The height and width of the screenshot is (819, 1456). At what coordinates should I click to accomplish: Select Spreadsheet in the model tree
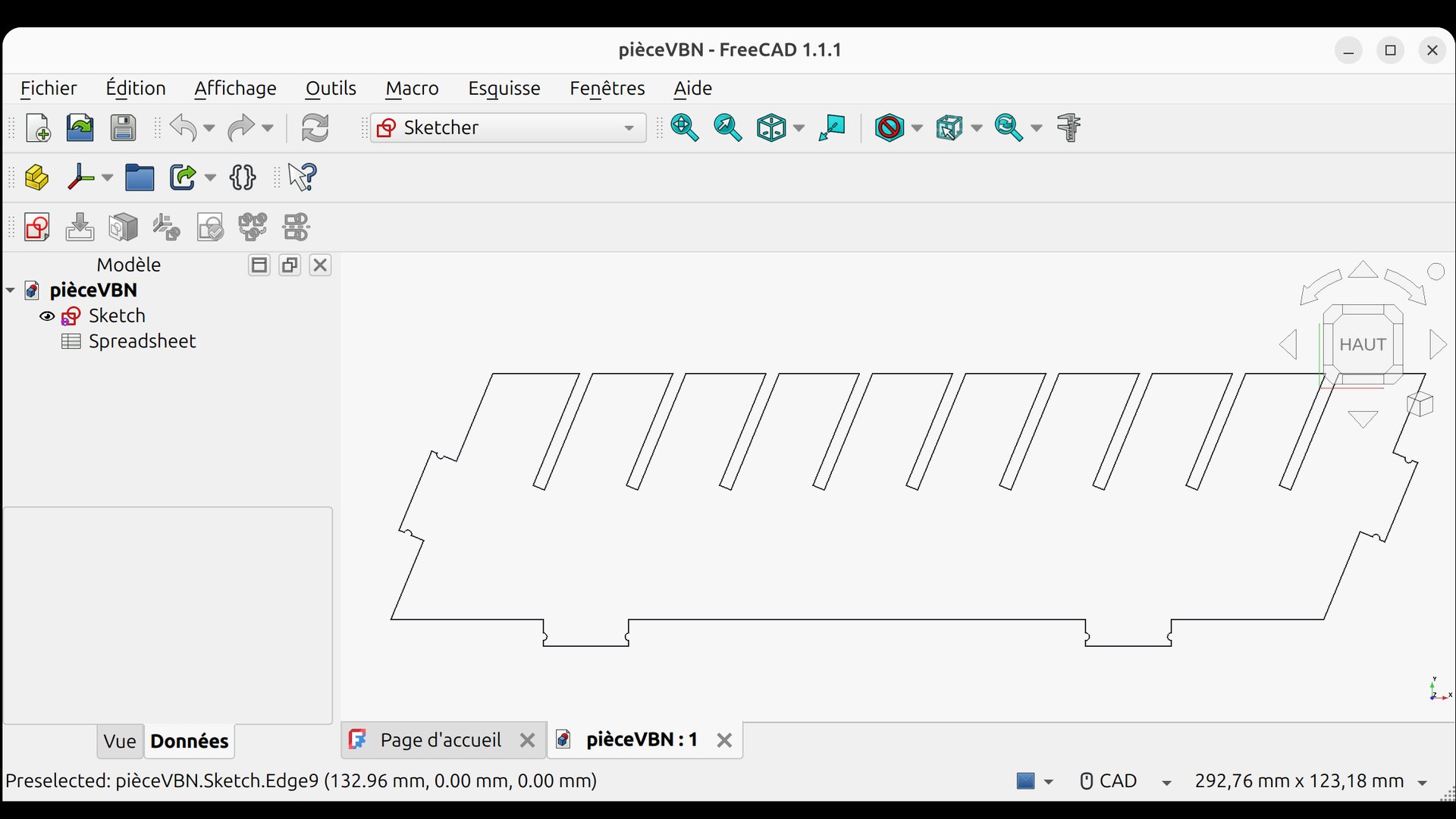142,341
